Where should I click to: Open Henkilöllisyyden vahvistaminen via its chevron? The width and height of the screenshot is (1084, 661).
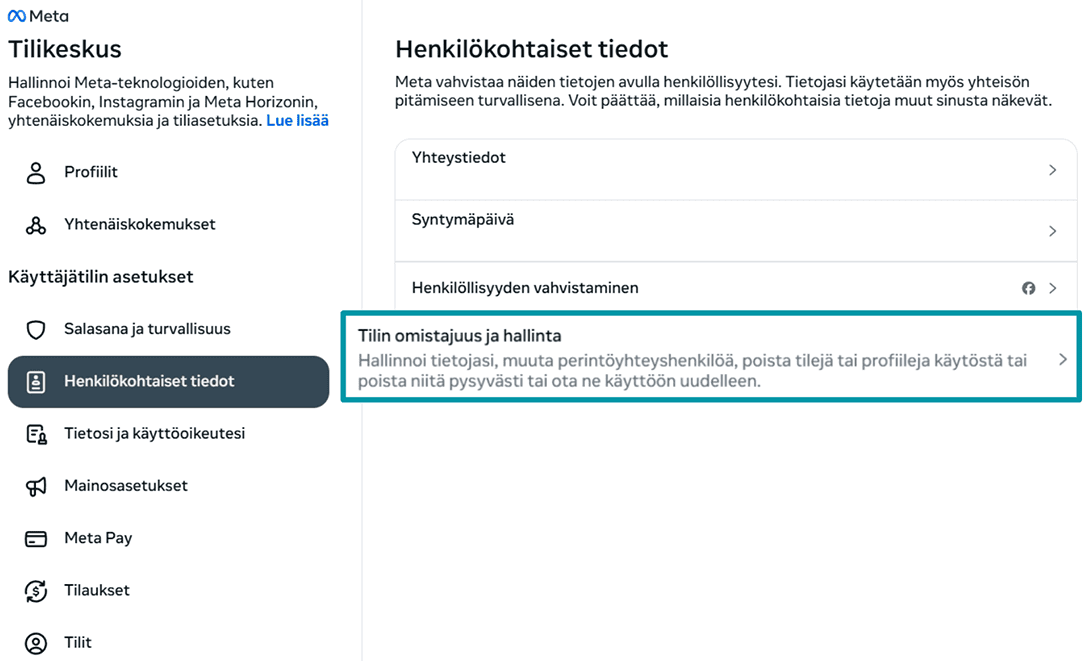tap(1052, 288)
